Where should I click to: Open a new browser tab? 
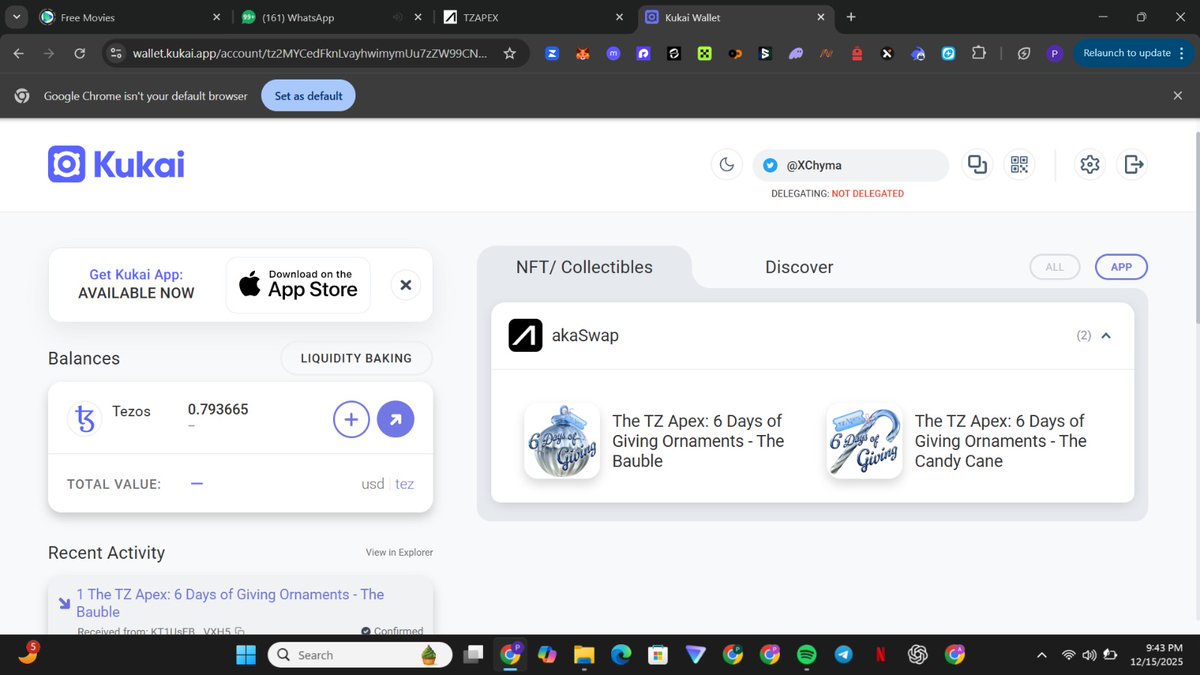coord(851,17)
